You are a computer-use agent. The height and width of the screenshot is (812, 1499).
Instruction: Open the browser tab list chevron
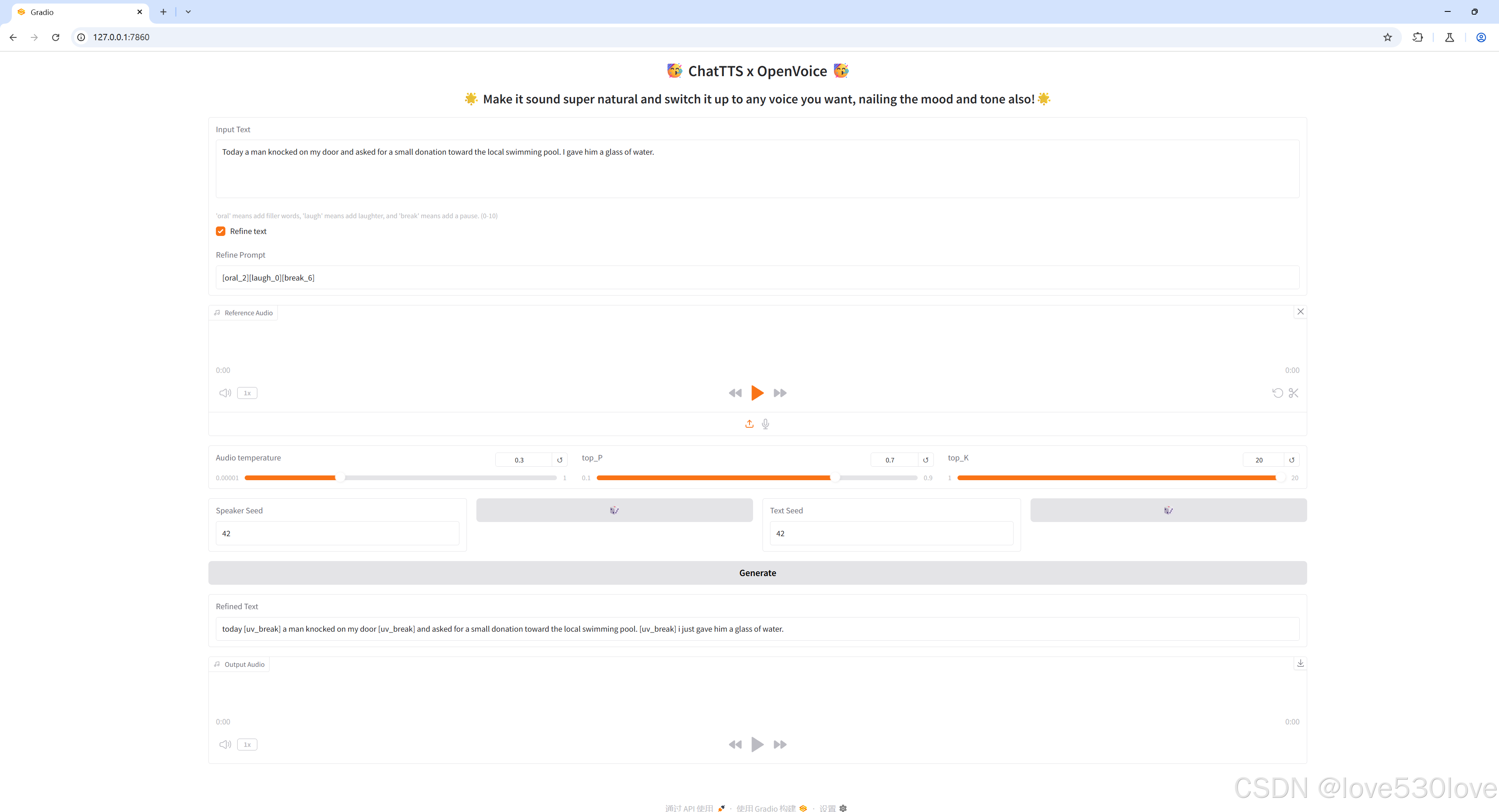[187, 11]
